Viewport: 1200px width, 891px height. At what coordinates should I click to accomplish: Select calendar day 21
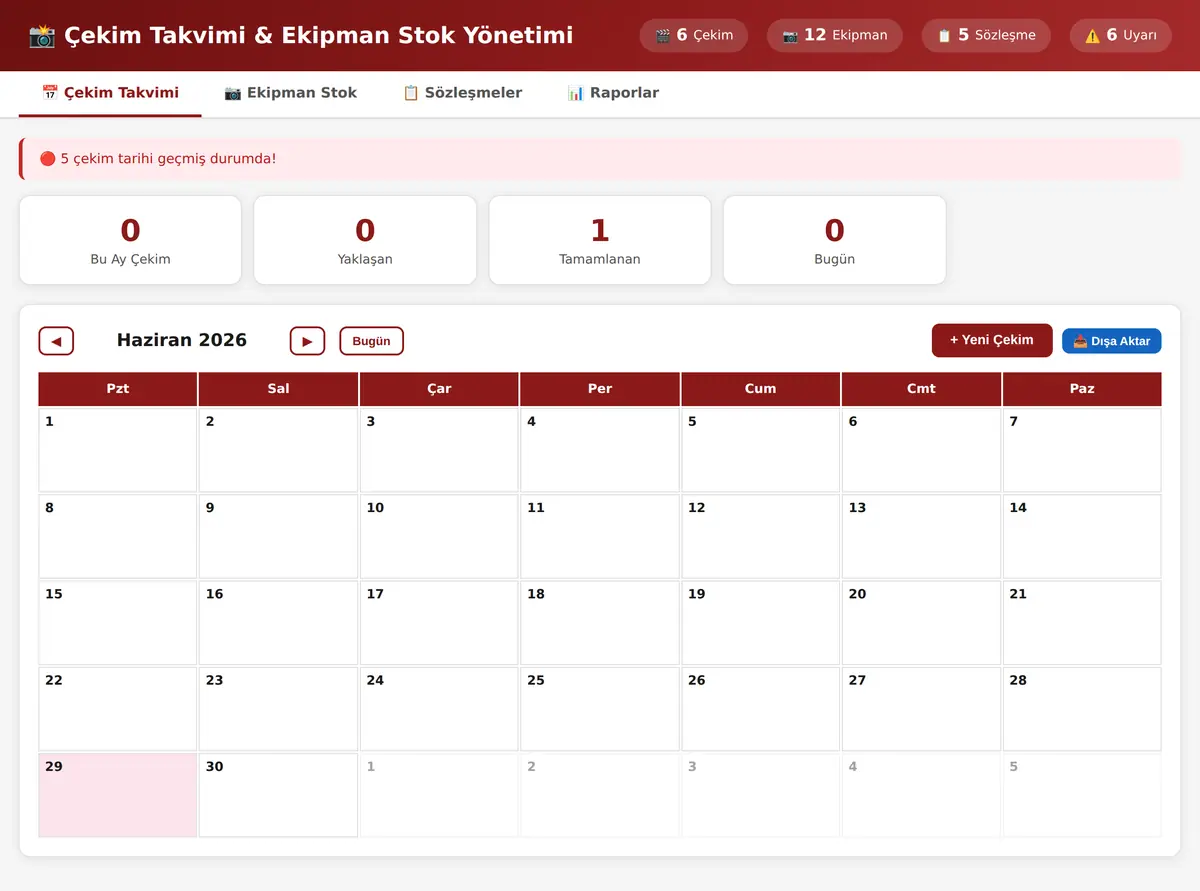(1082, 623)
